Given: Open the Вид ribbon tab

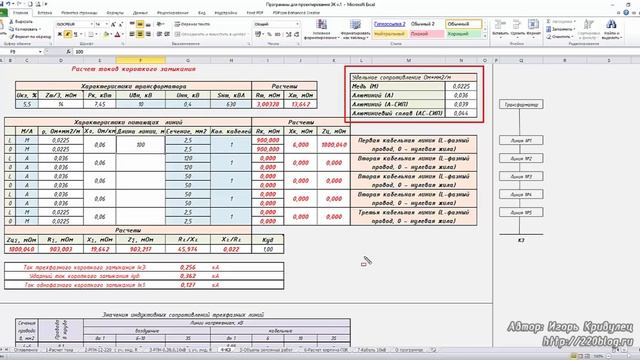Looking at the screenshot, I should (x=202, y=13).
